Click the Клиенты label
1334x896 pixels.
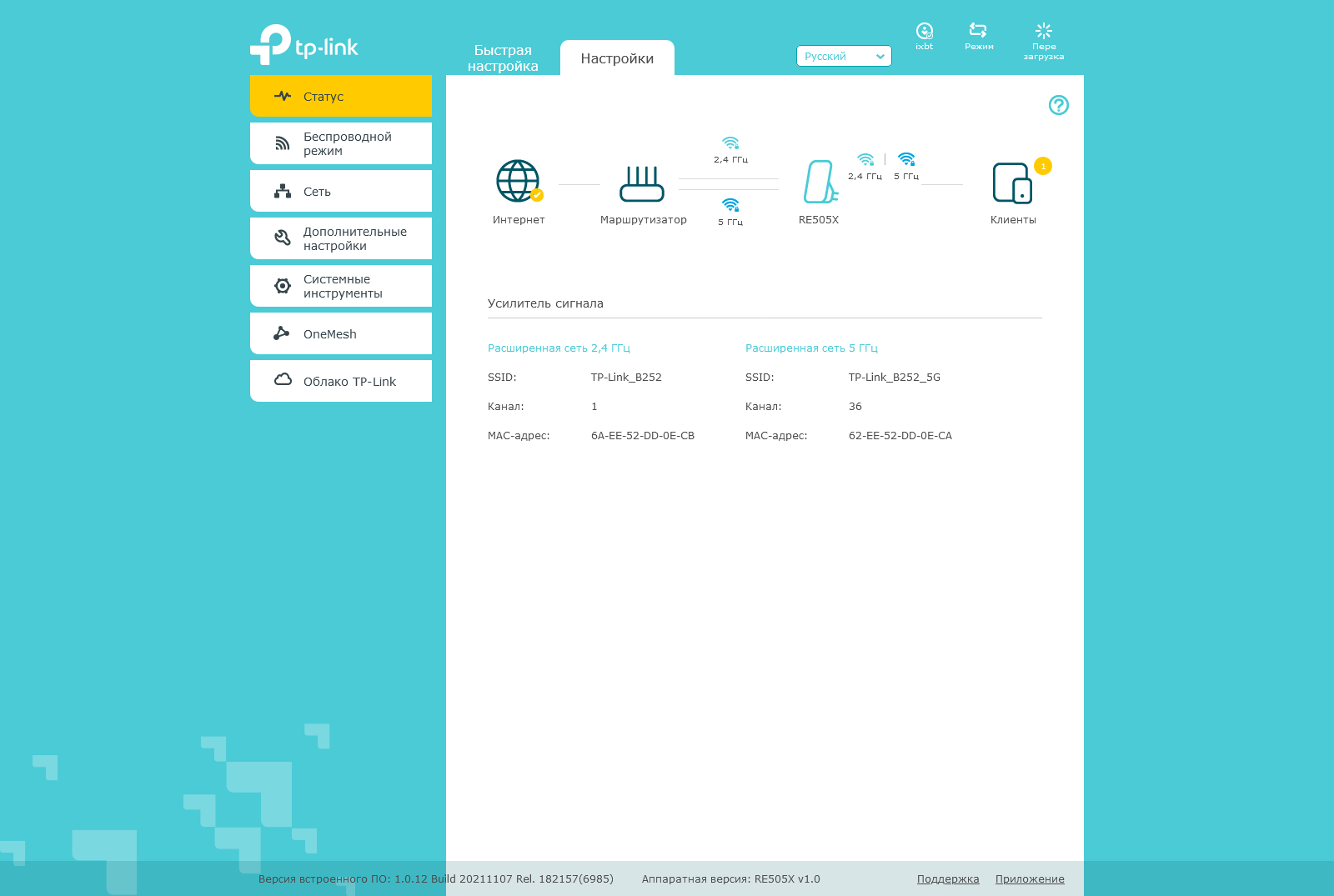pos(1013,220)
